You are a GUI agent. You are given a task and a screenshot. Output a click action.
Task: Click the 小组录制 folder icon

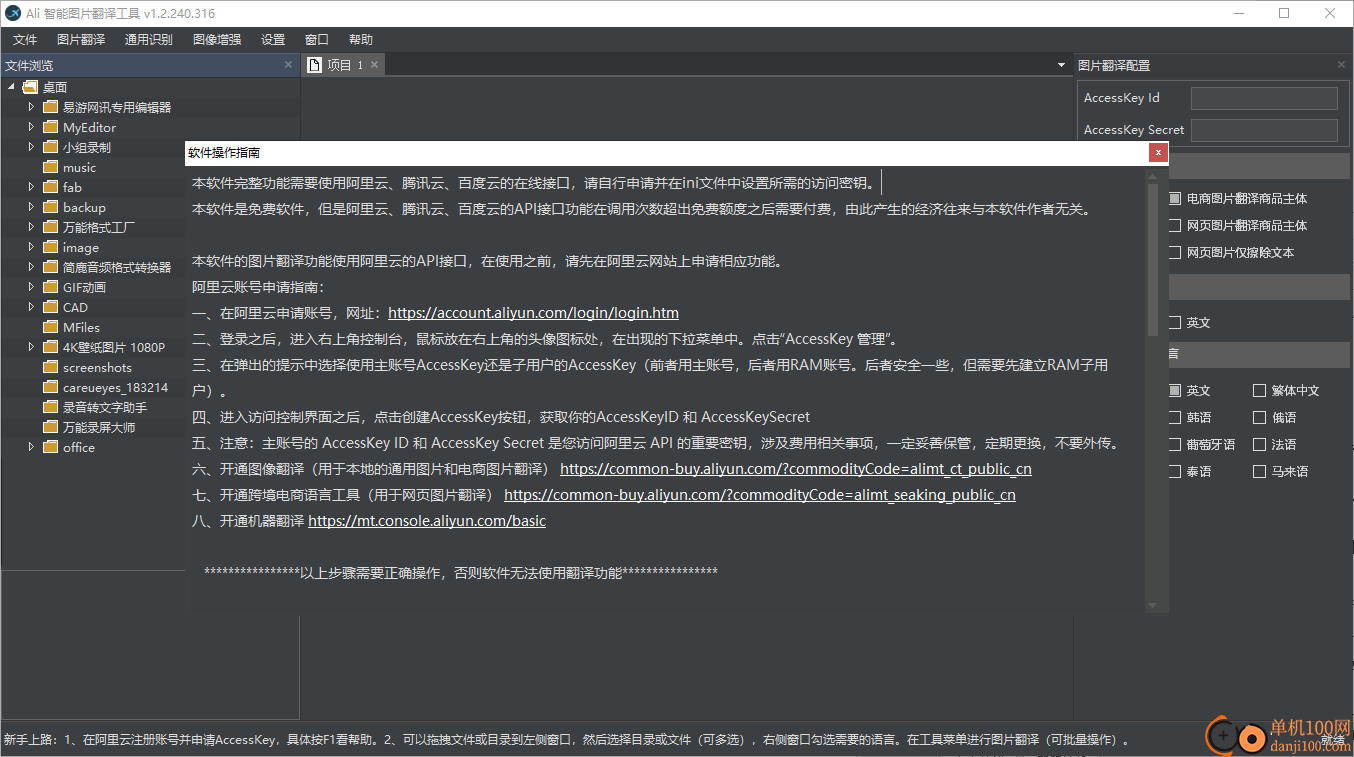51,147
